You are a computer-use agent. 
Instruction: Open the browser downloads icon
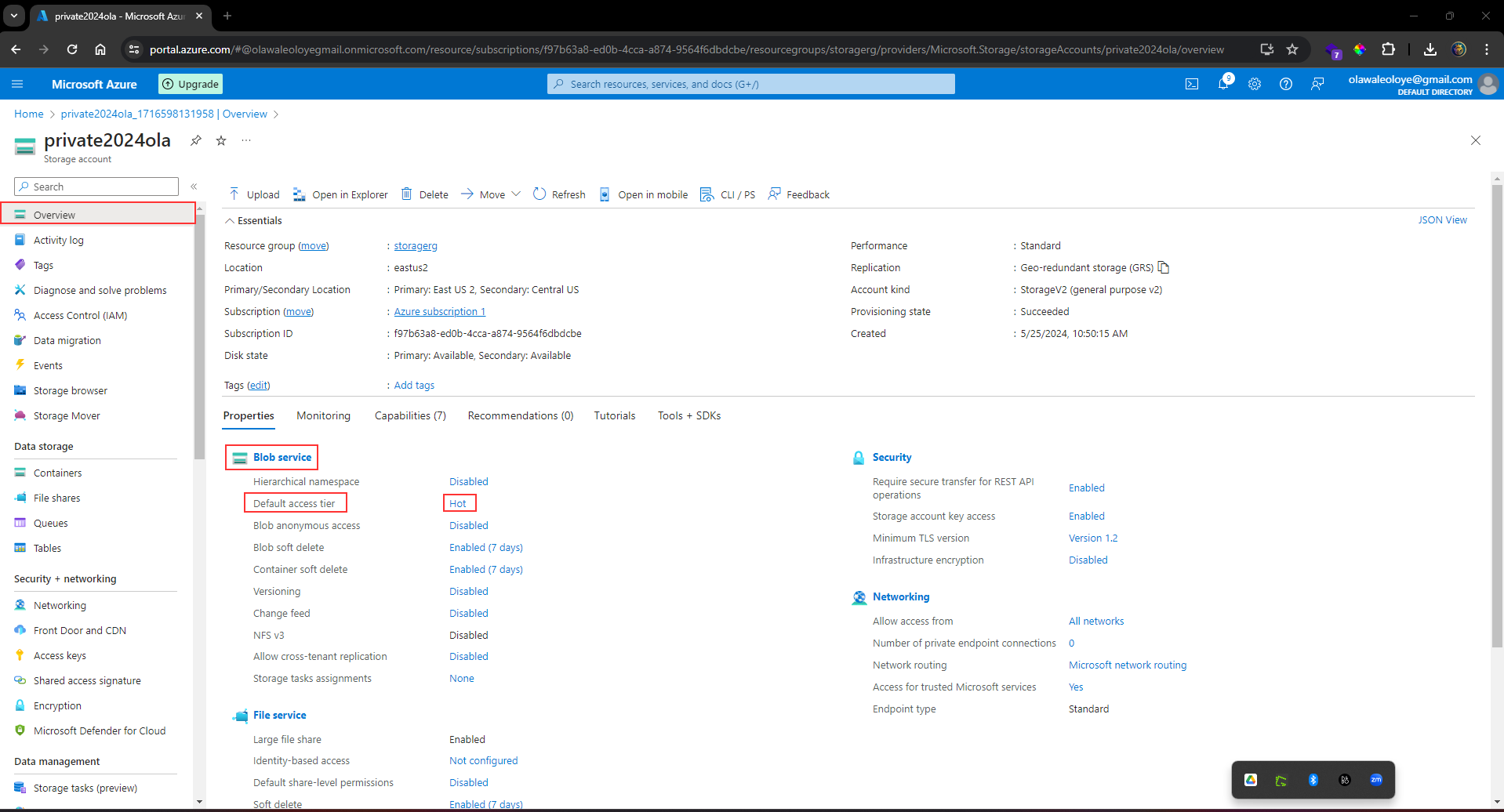[x=1430, y=49]
